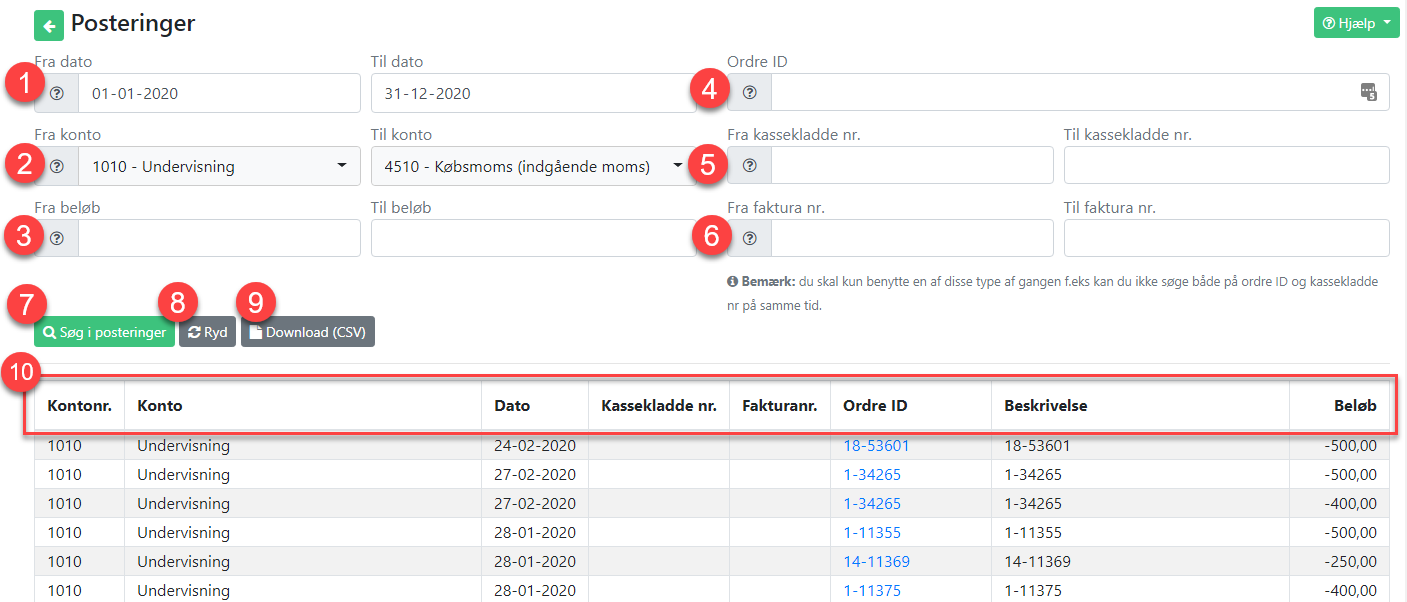1407x602 pixels.
Task: Click the help icon next to Fra dato
Action: click(x=57, y=93)
